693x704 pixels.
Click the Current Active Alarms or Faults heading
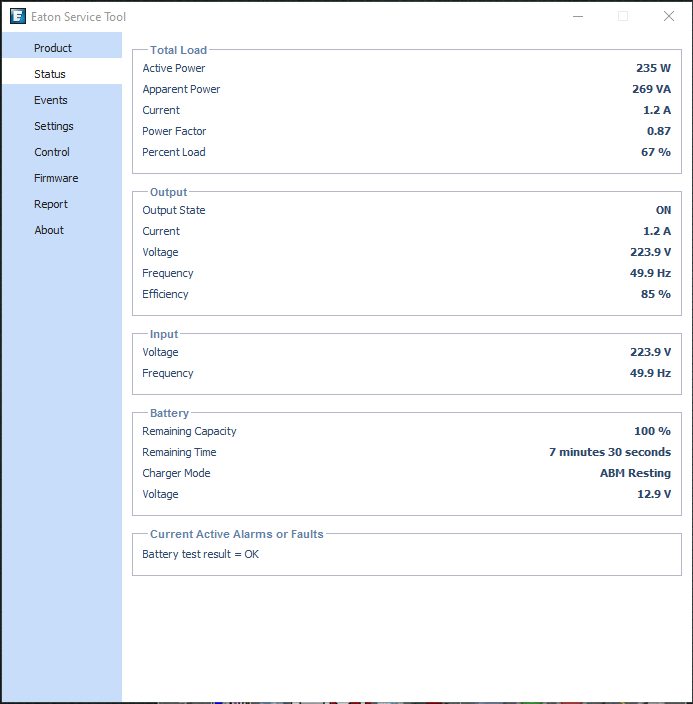237,534
